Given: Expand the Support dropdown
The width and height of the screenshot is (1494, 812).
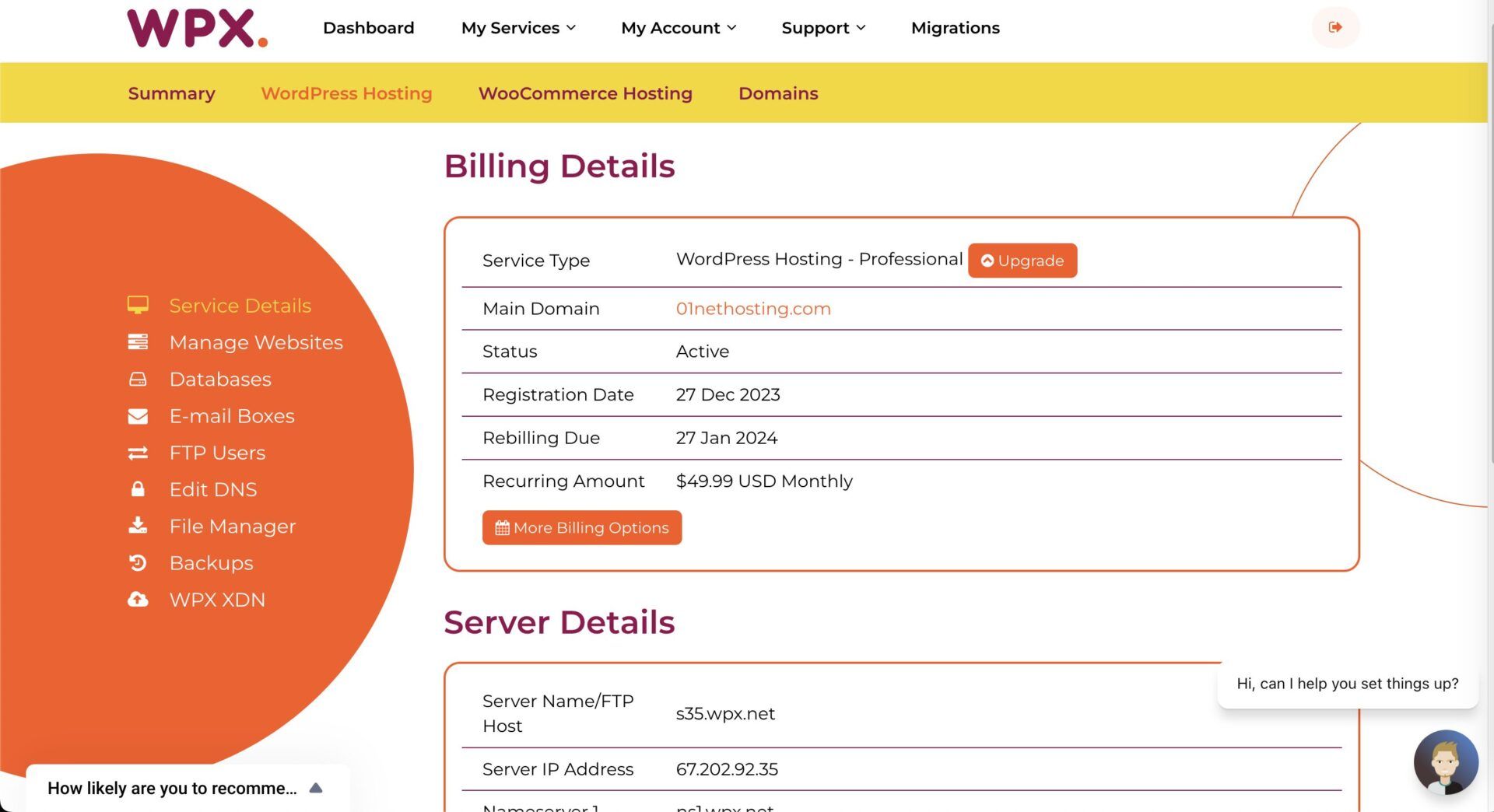Looking at the screenshot, I should point(823,28).
